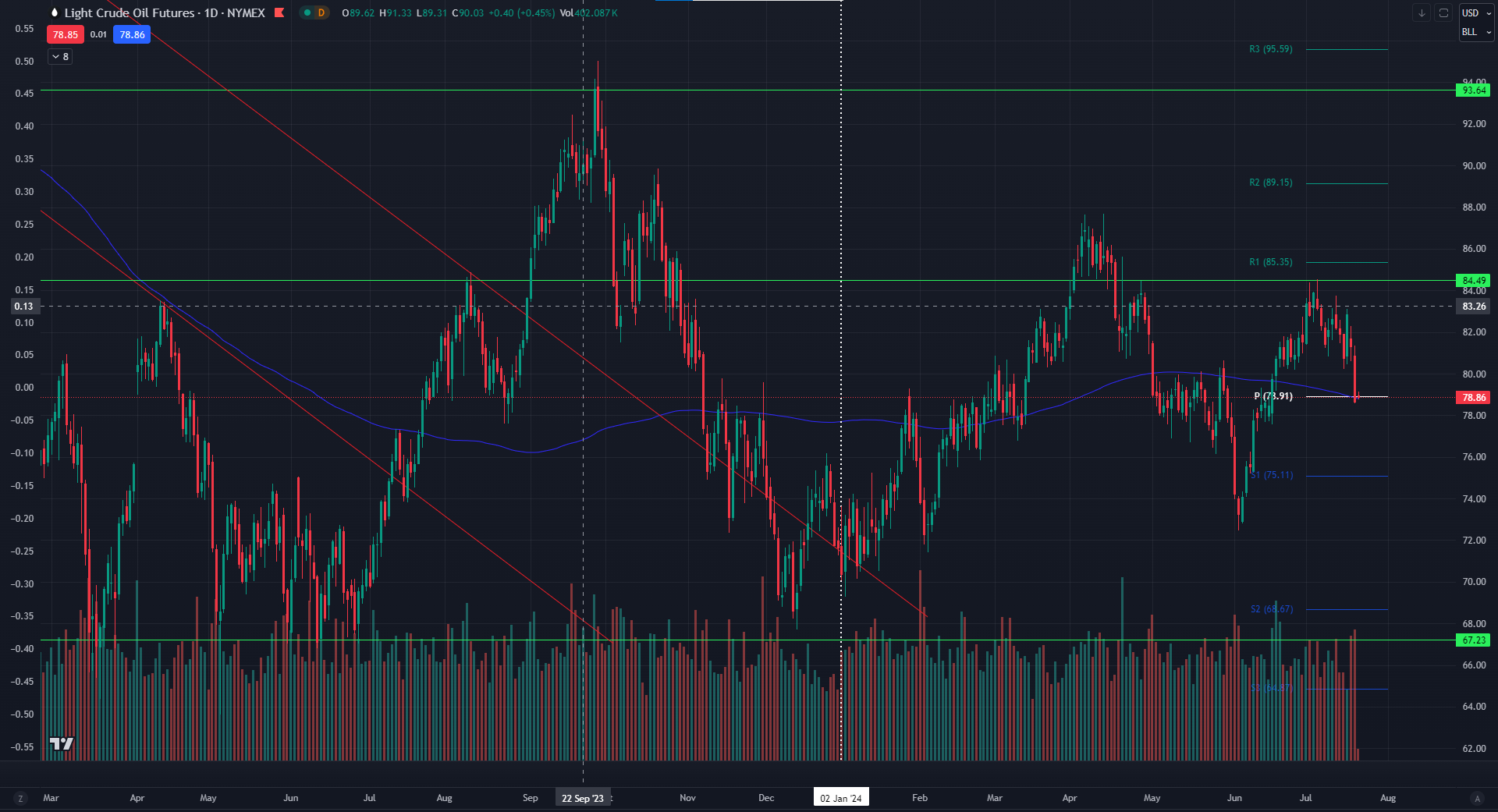Image resolution: width=1498 pixels, height=812 pixels.
Task: Click the orange D data mode badge
Action: click(321, 12)
